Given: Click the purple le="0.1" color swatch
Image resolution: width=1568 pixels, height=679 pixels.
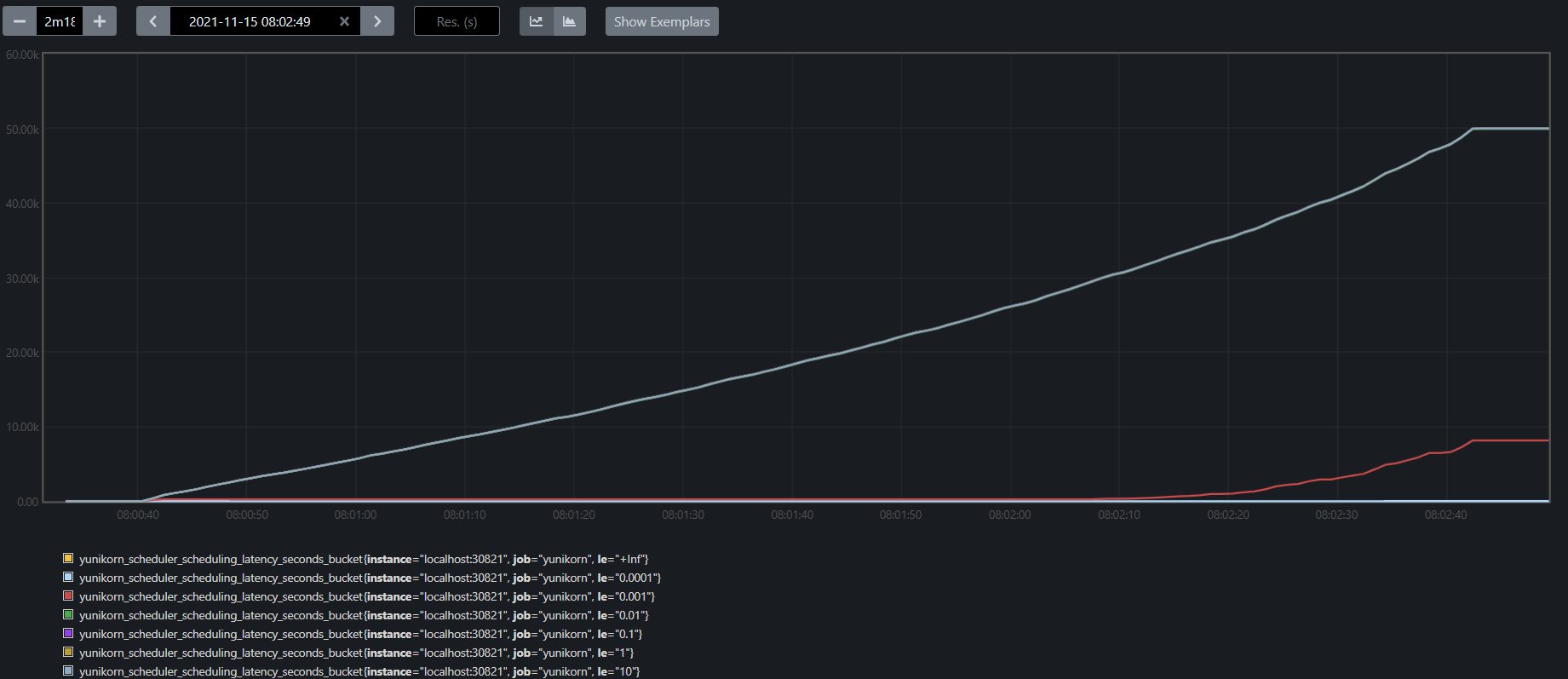Looking at the screenshot, I should click(x=68, y=634).
